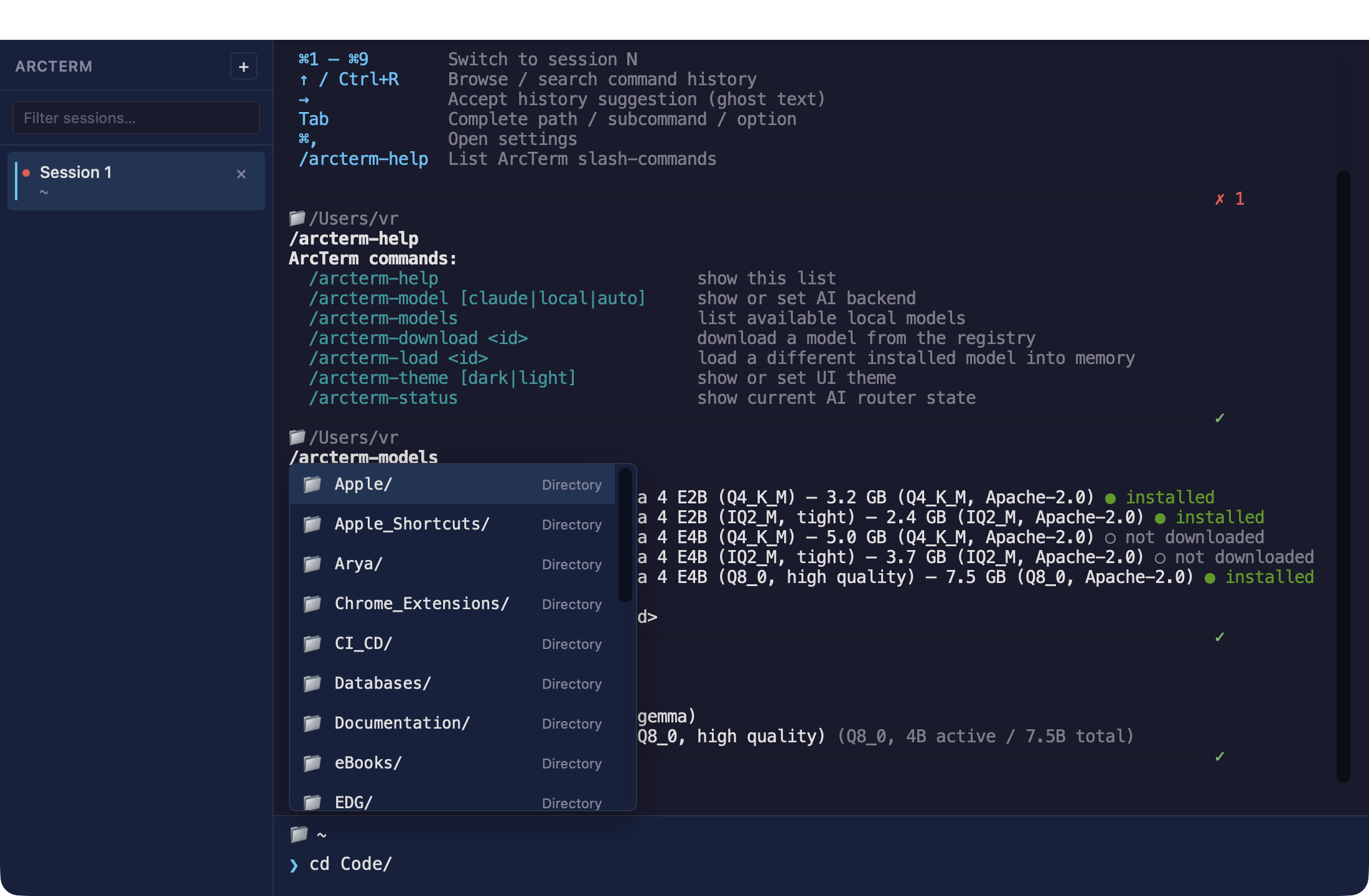Close Session 1 with the x icon

pyautogui.click(x=241, y=174)
